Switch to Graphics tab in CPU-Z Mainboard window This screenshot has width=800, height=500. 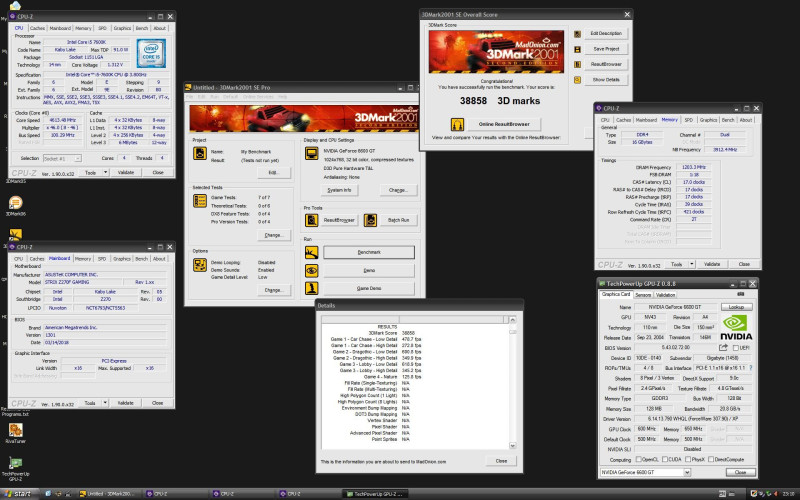click(x=121, y=259)
